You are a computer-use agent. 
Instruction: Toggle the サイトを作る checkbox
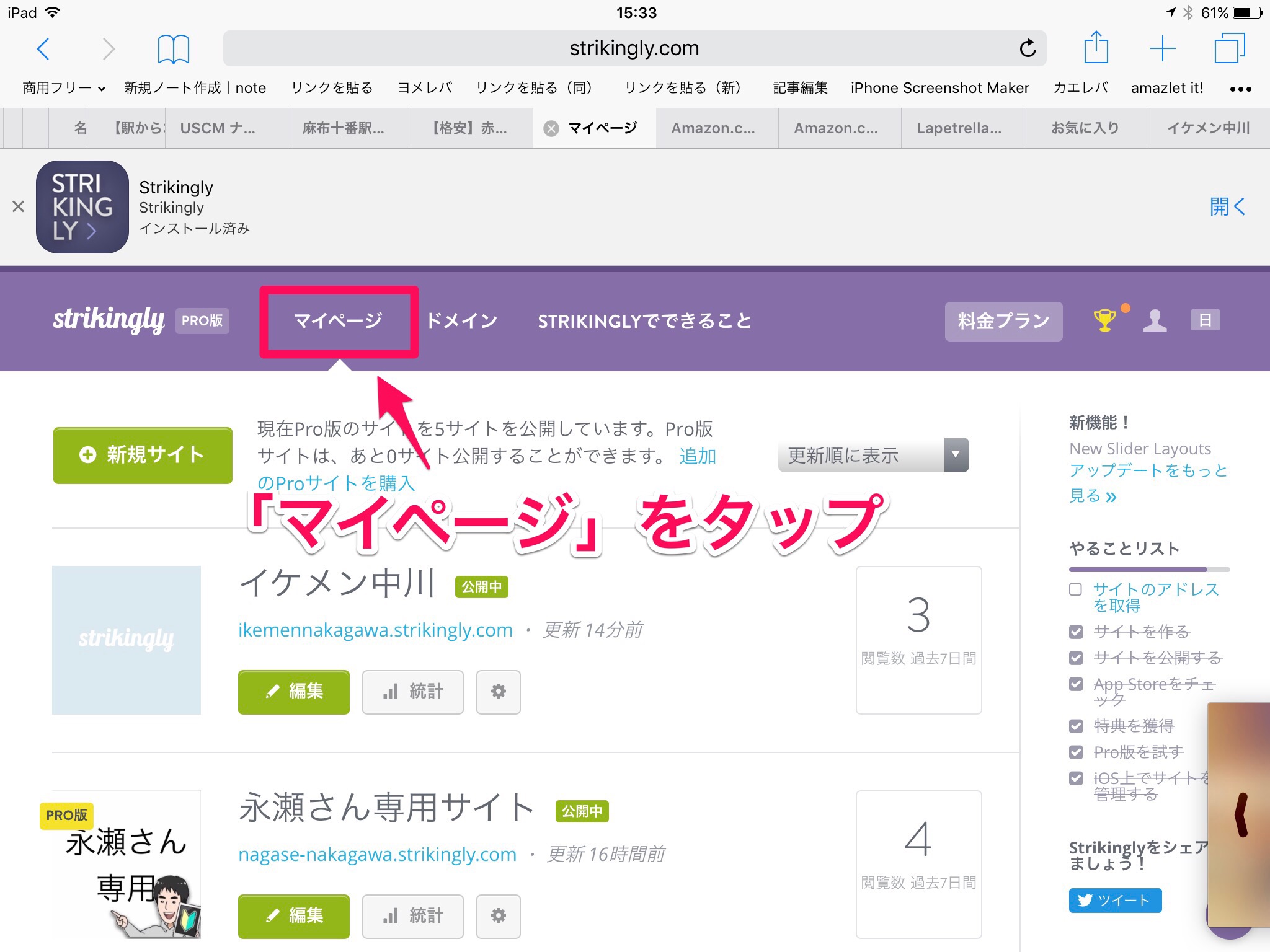pyautogui.click(x=1076, y=632)
